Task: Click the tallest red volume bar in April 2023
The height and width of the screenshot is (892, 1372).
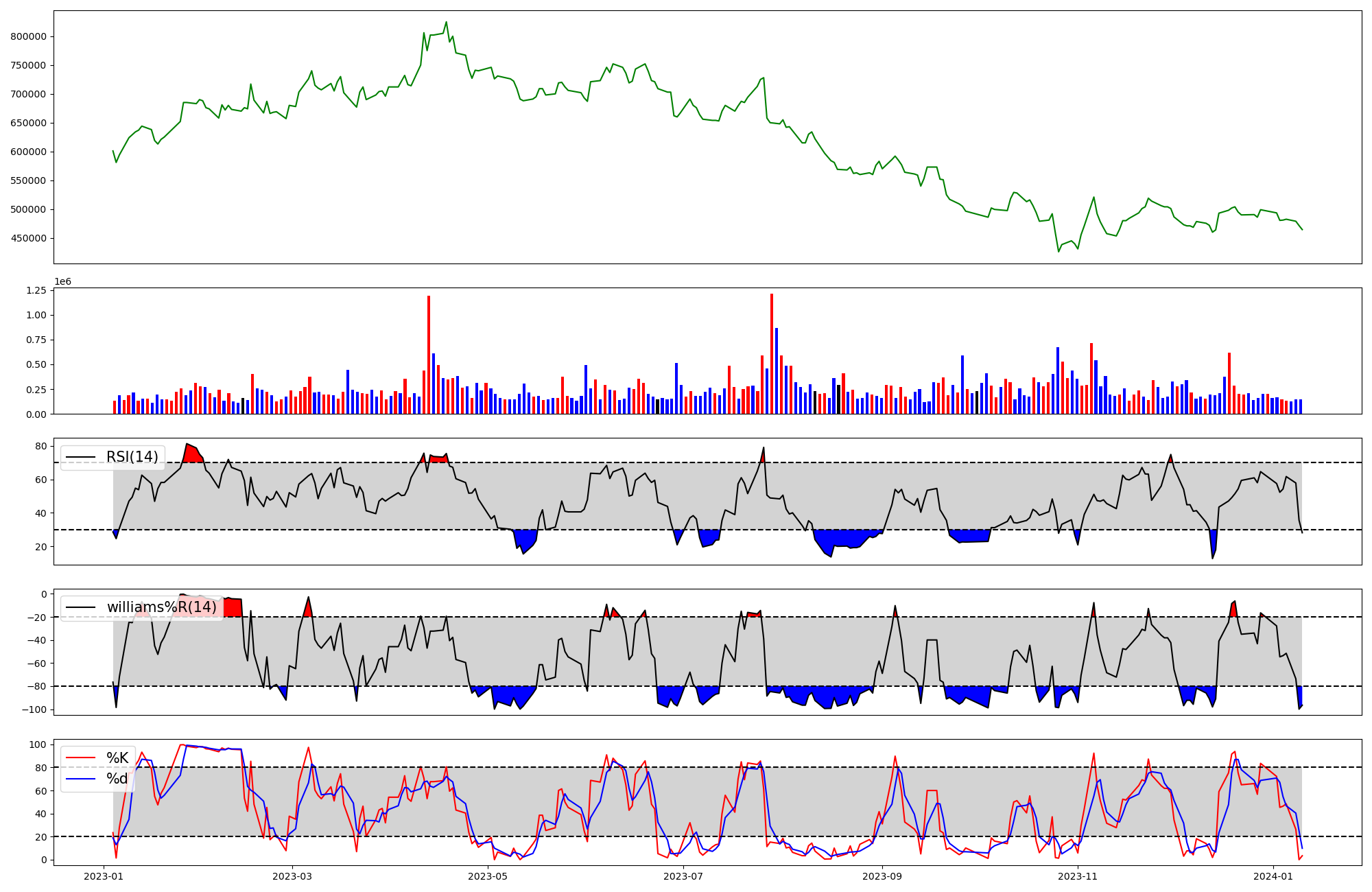Action: [x=429, y=355]
